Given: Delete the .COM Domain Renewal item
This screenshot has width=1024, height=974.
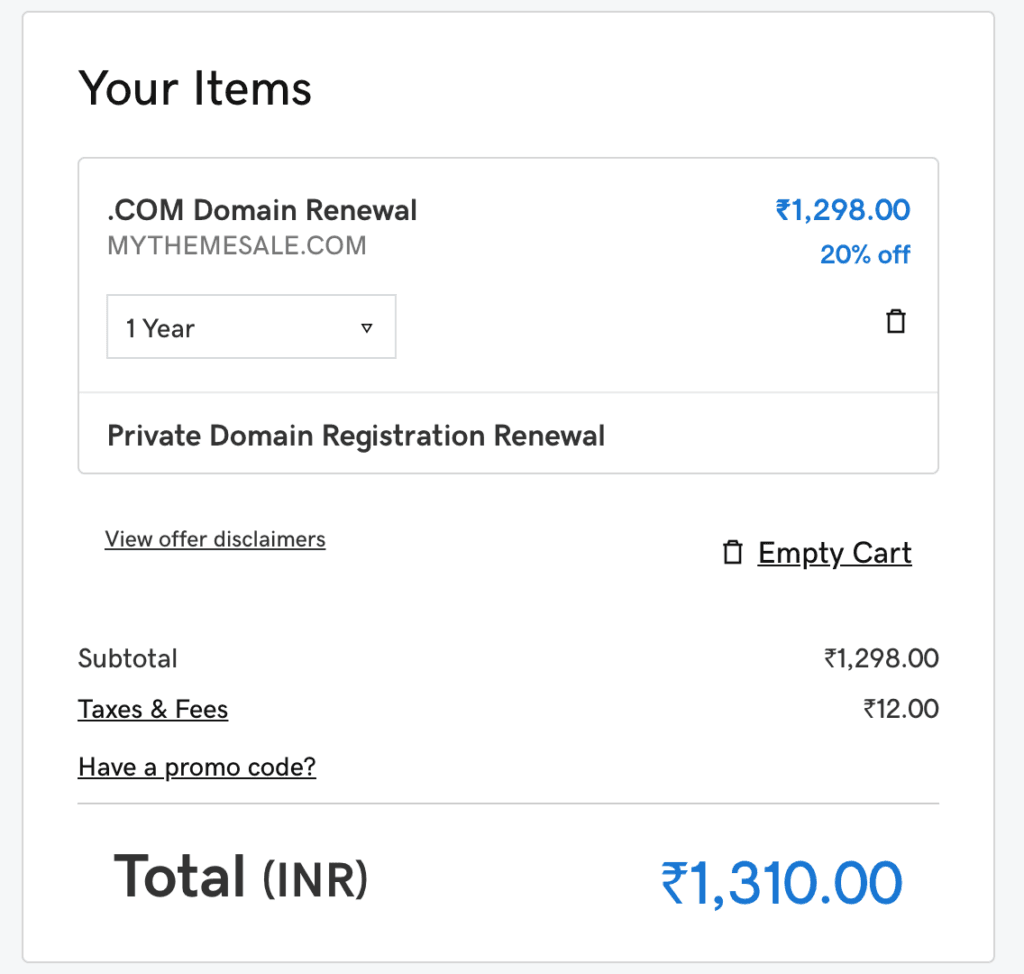Looking at the screenshot, I should [x=896, y=322].
